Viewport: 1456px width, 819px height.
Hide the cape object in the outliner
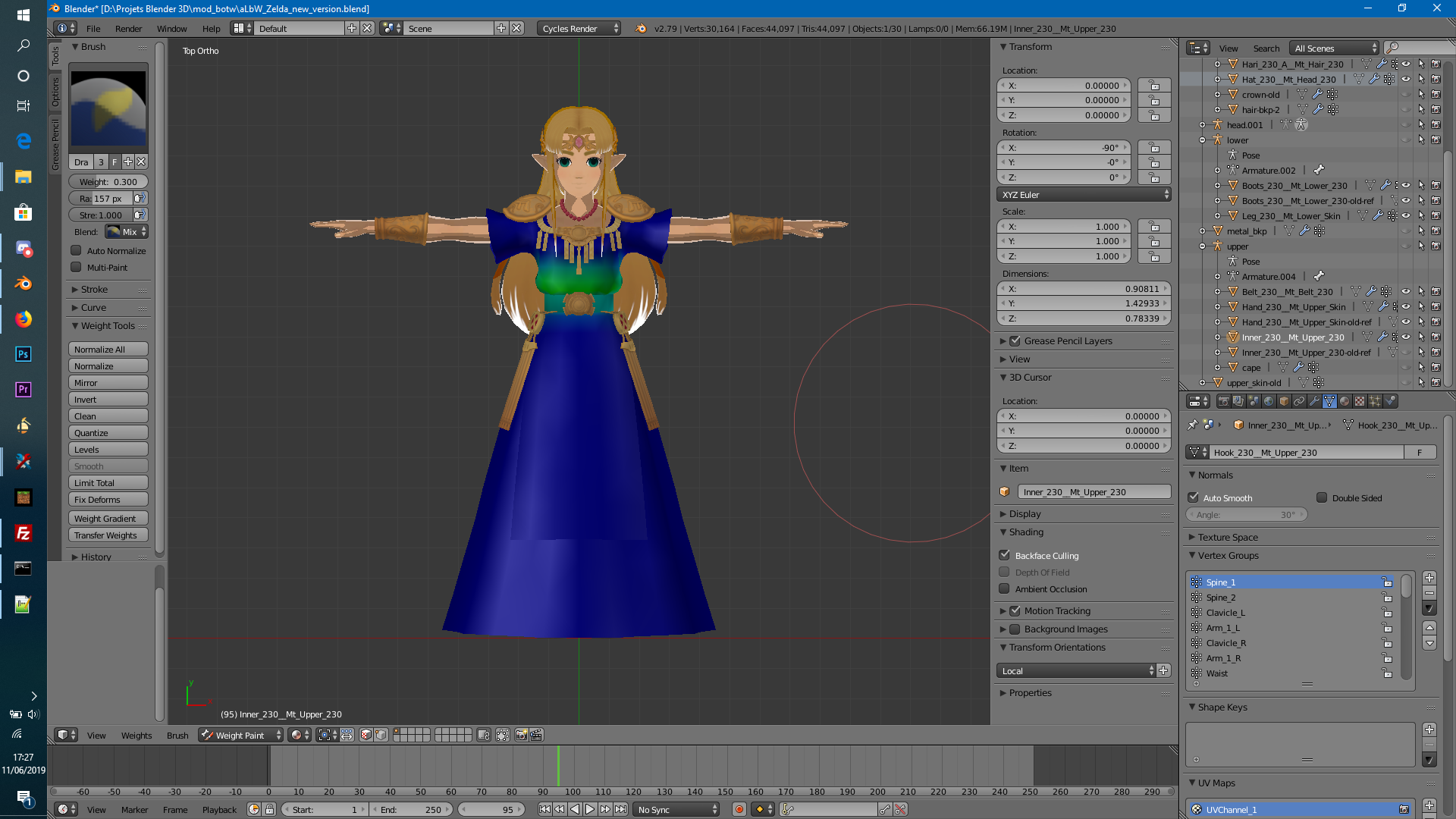pos(1405,368)
